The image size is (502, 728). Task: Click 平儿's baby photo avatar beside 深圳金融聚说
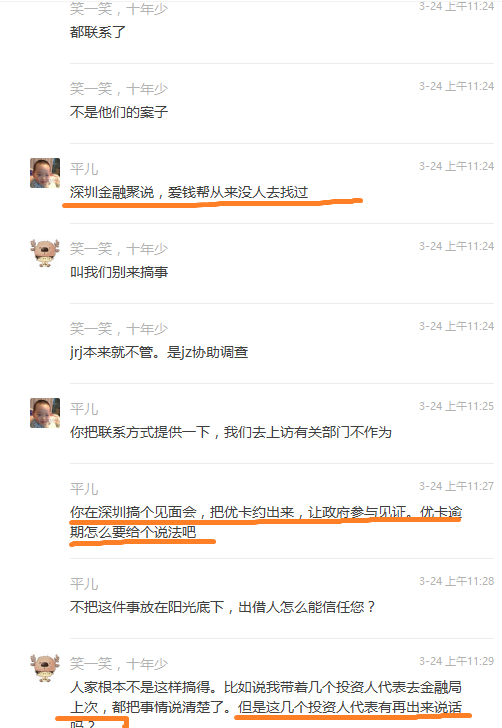[45, 173]
